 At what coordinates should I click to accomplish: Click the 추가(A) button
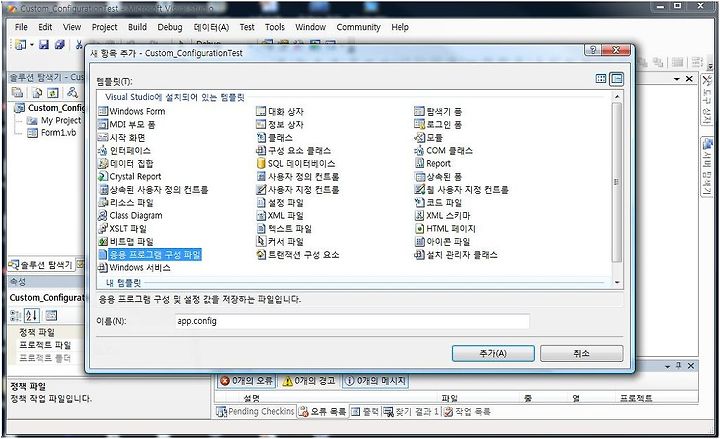tap(493, 354)
